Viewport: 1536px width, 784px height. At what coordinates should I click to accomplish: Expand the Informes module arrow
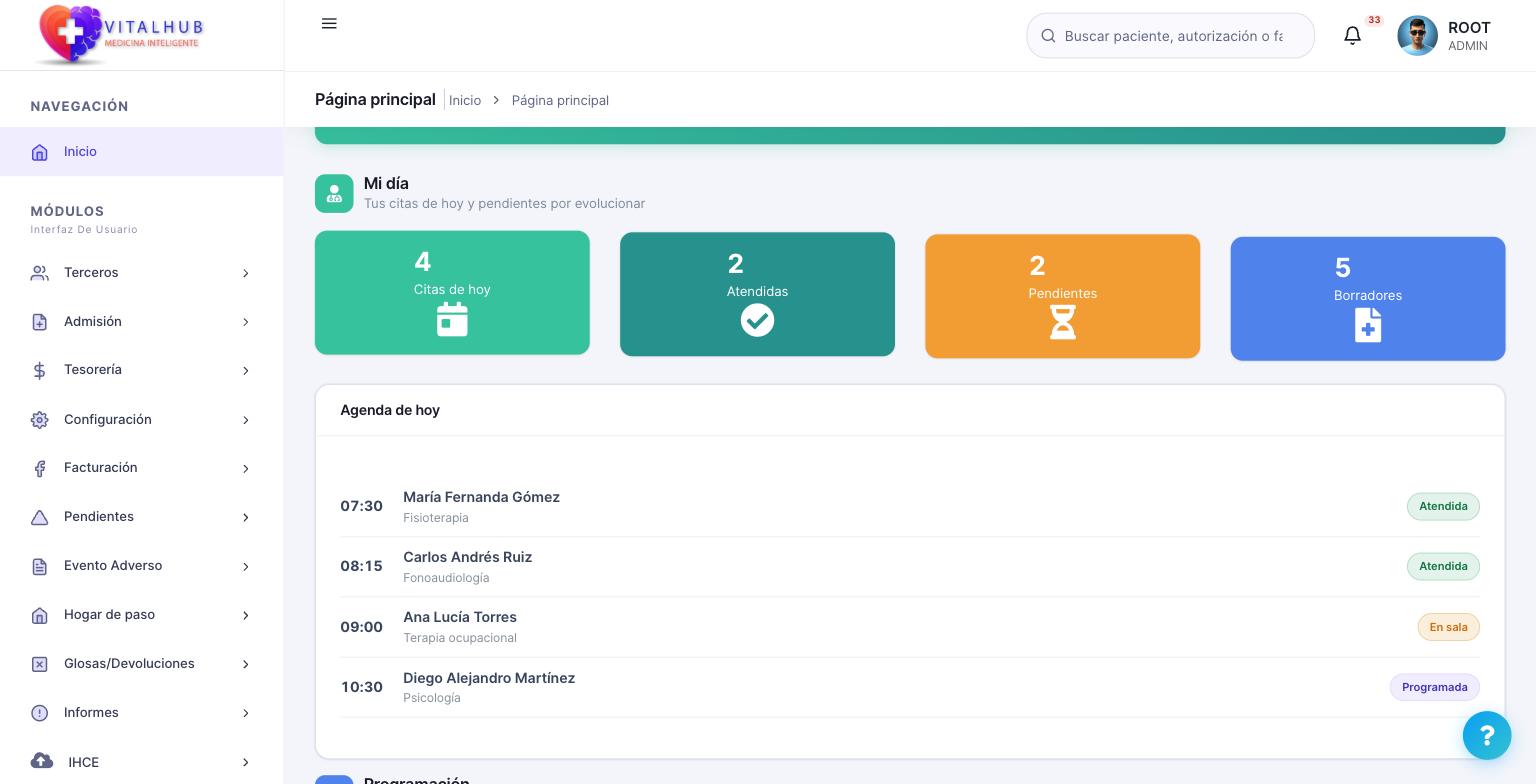245,713
